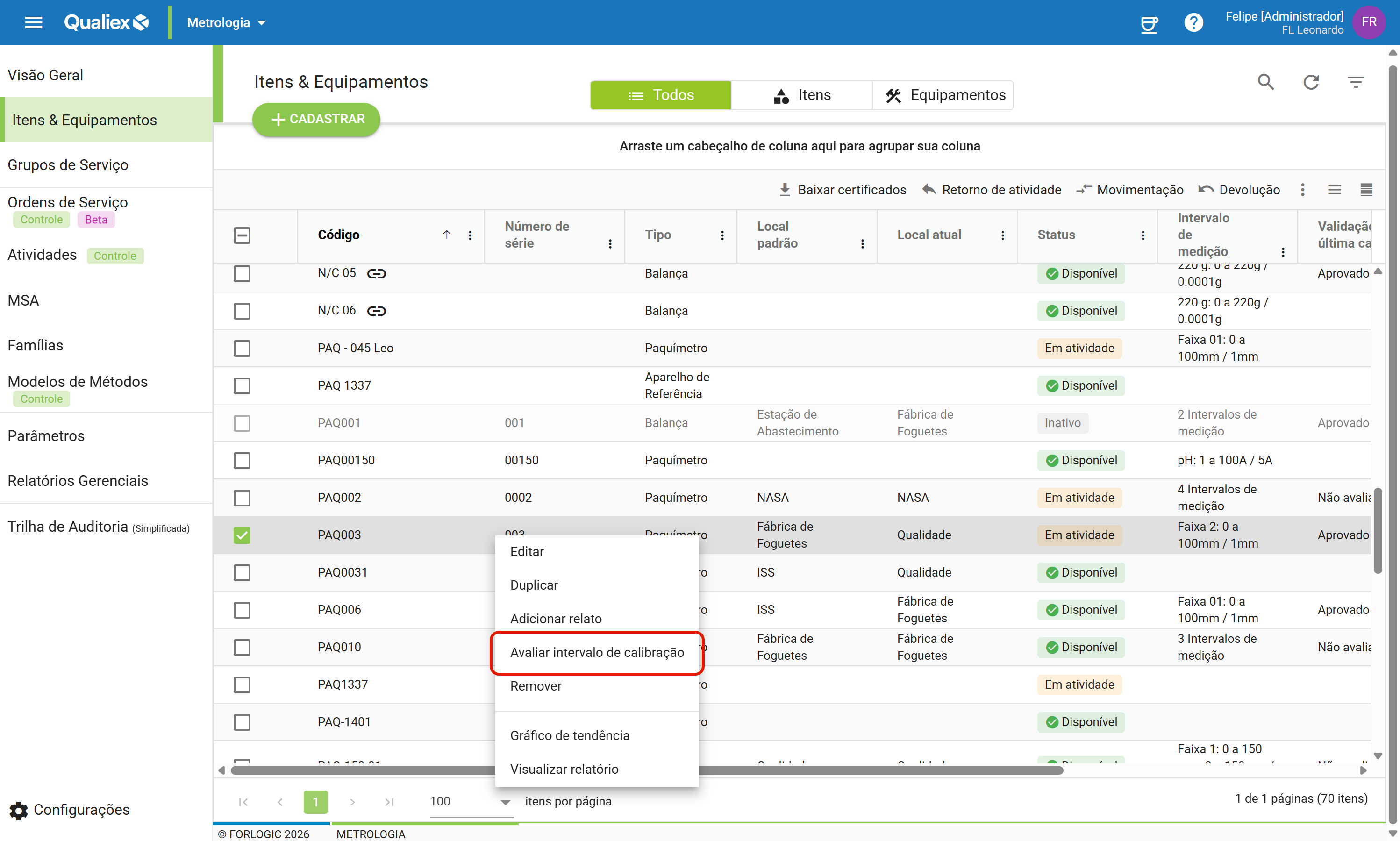Check the PAQ002 row checkbox
This screenshot has width=1400, height=841.
tap(242, 498)
